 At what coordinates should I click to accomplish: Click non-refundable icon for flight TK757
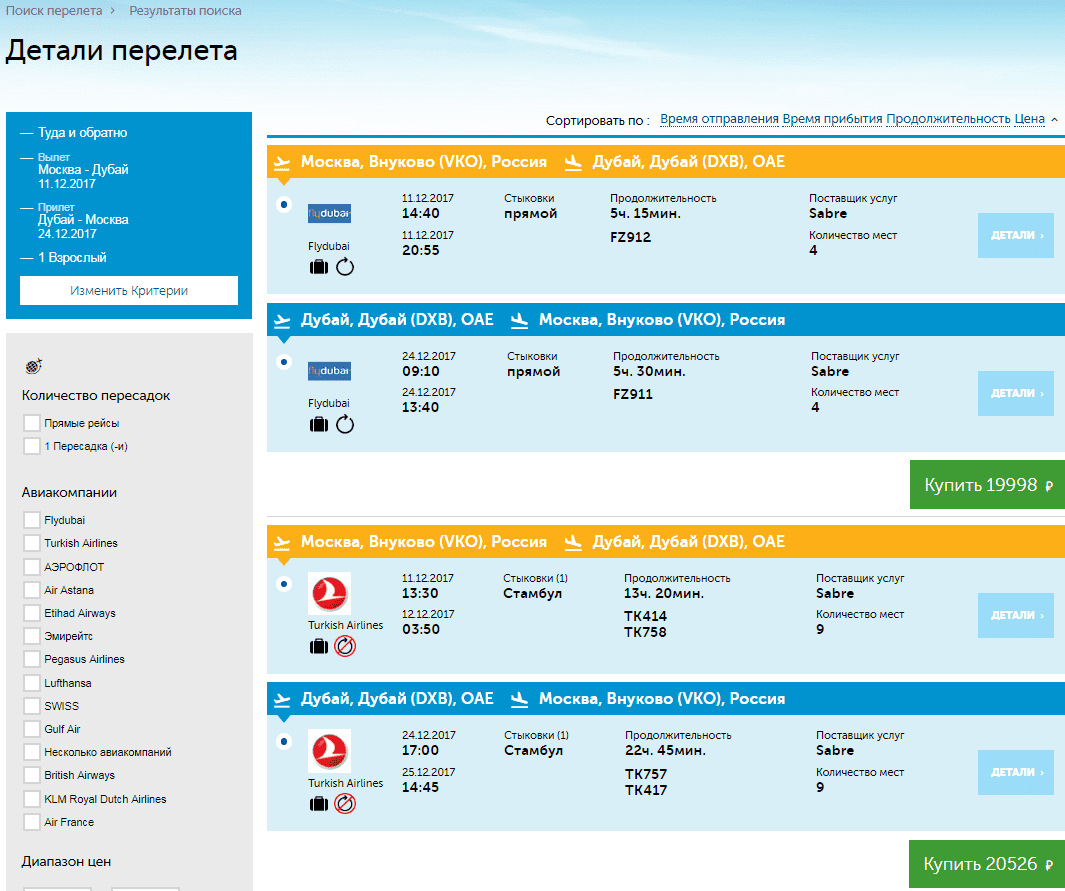[x=345, y=804]
